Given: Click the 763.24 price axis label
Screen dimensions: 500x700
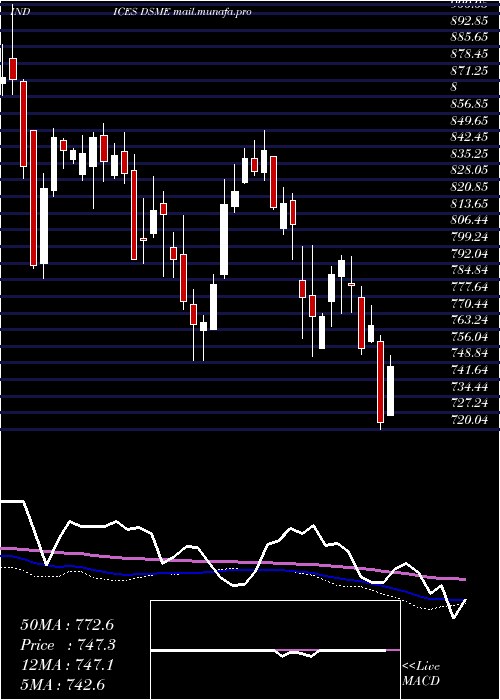Looking at the screenshot, I should coord(469,320).
